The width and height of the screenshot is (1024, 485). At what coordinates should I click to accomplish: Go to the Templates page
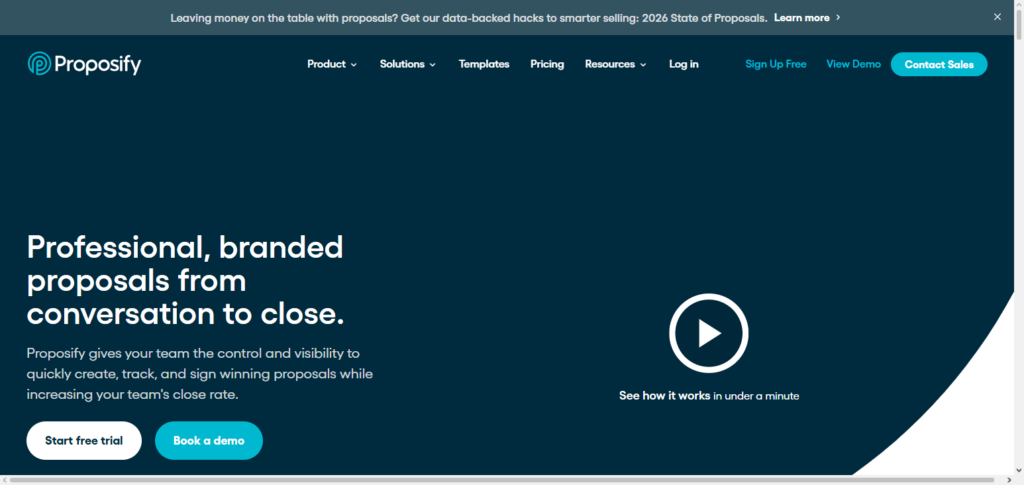(x=484, y=64)
